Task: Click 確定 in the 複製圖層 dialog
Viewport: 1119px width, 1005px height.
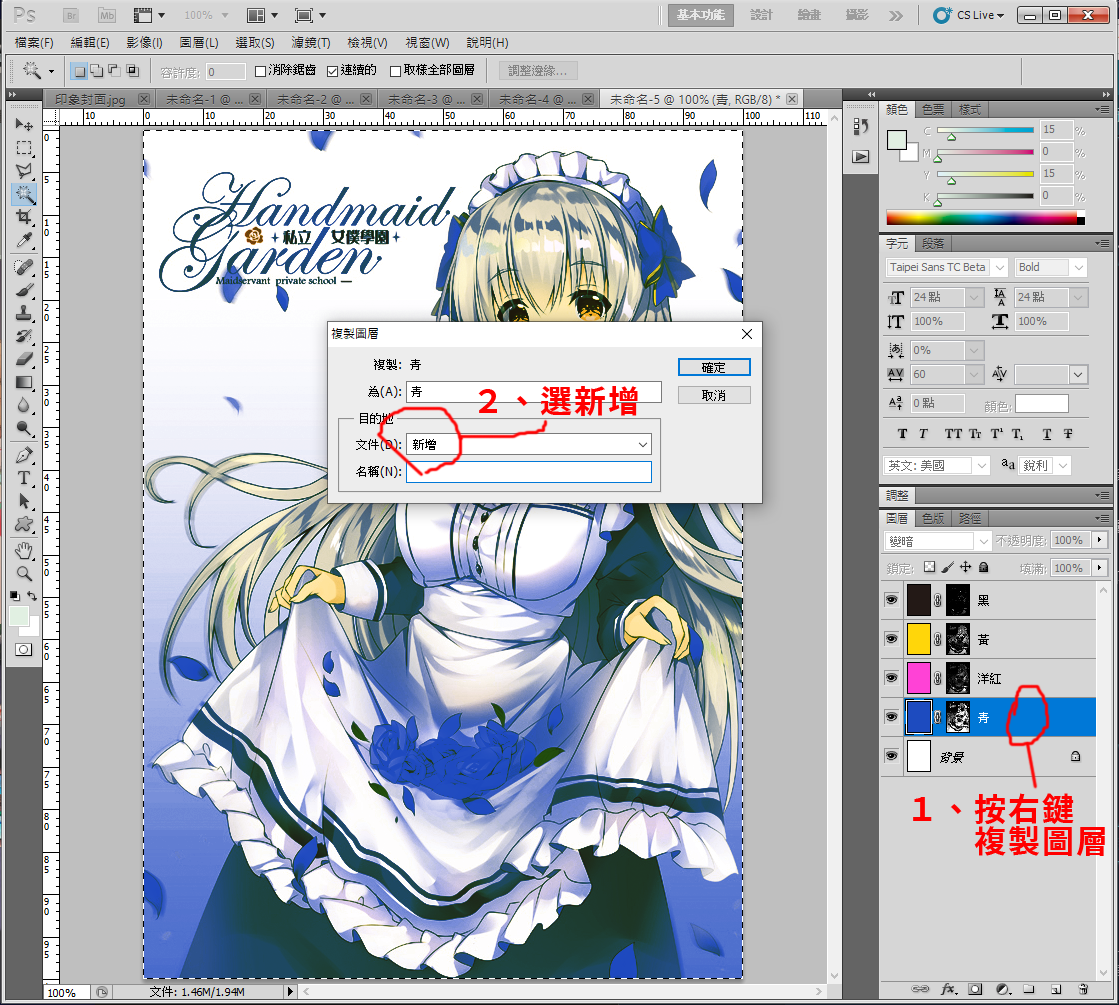Action: click(714, 367)
